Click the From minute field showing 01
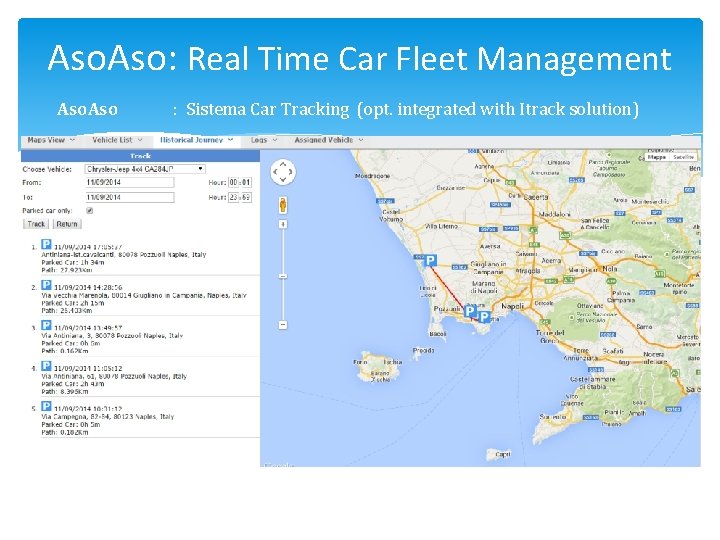This screenshot has width=720, height=540. pyautogui.click(x=247, y=182)
